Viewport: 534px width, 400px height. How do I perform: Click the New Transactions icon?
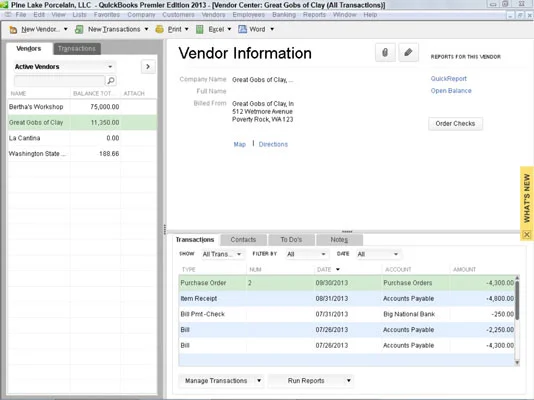pos(79,30)
